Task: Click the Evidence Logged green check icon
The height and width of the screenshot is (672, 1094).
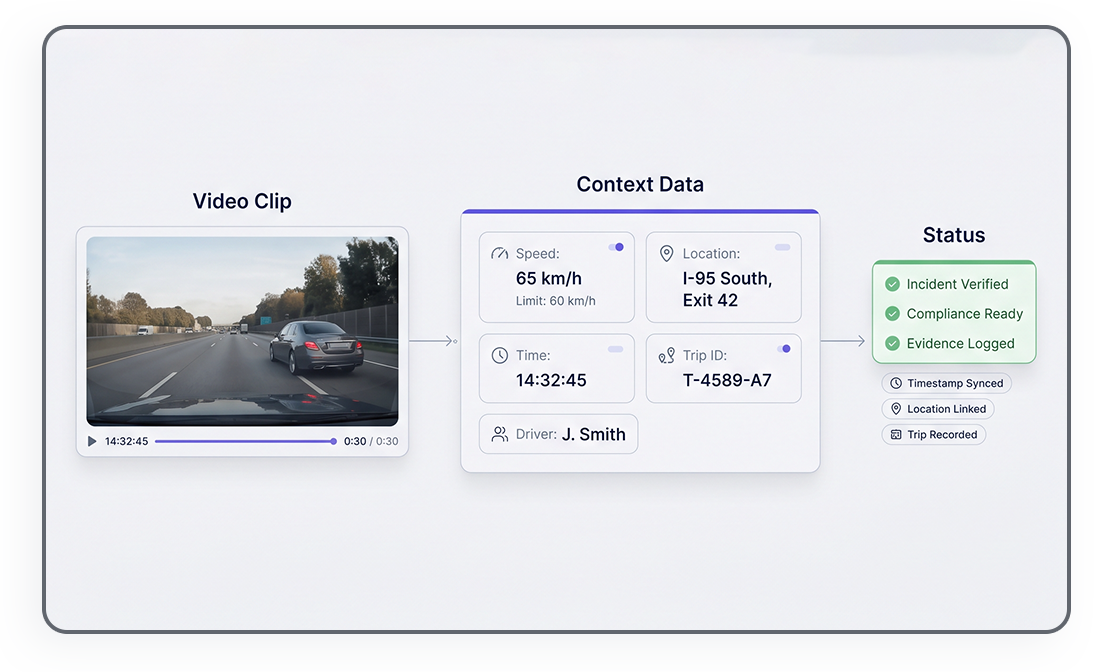Action: (x=892, y=343)
